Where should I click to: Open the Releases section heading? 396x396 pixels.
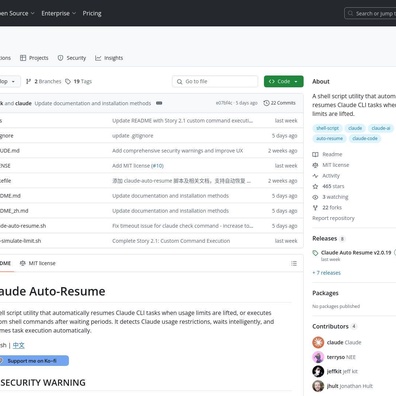pyautogui.click(x=325, y=238)
